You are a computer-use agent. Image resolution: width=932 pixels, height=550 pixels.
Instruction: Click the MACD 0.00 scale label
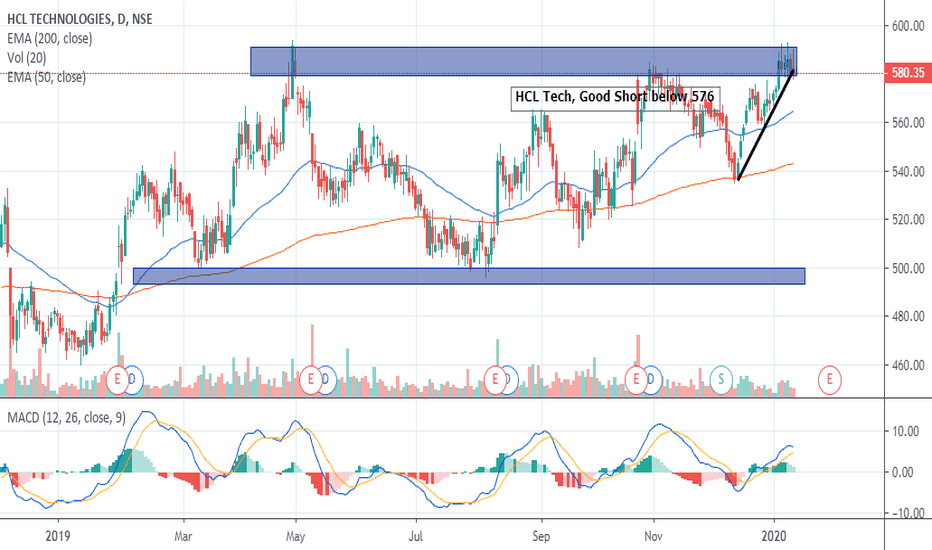[903, 473]
